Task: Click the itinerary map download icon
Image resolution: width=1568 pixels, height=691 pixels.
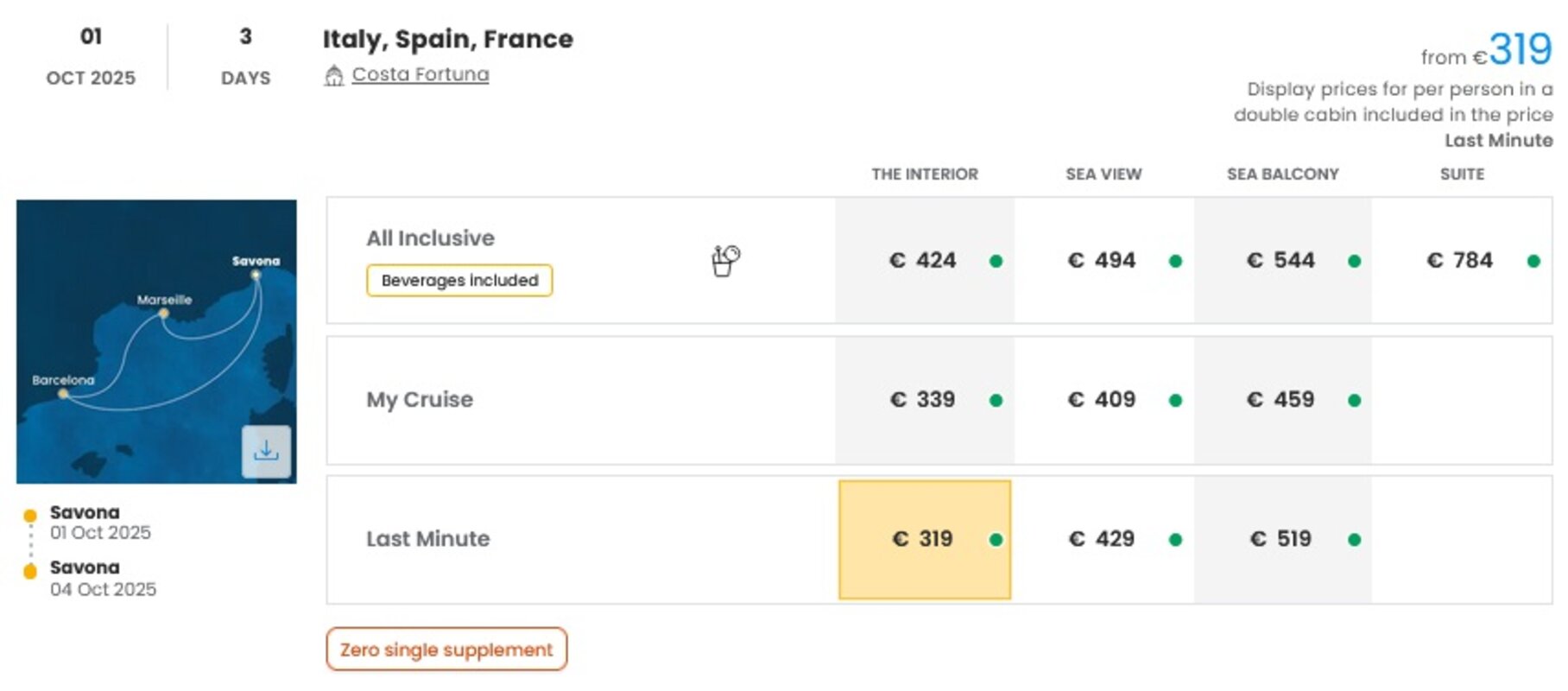Action: coord(266,451)
